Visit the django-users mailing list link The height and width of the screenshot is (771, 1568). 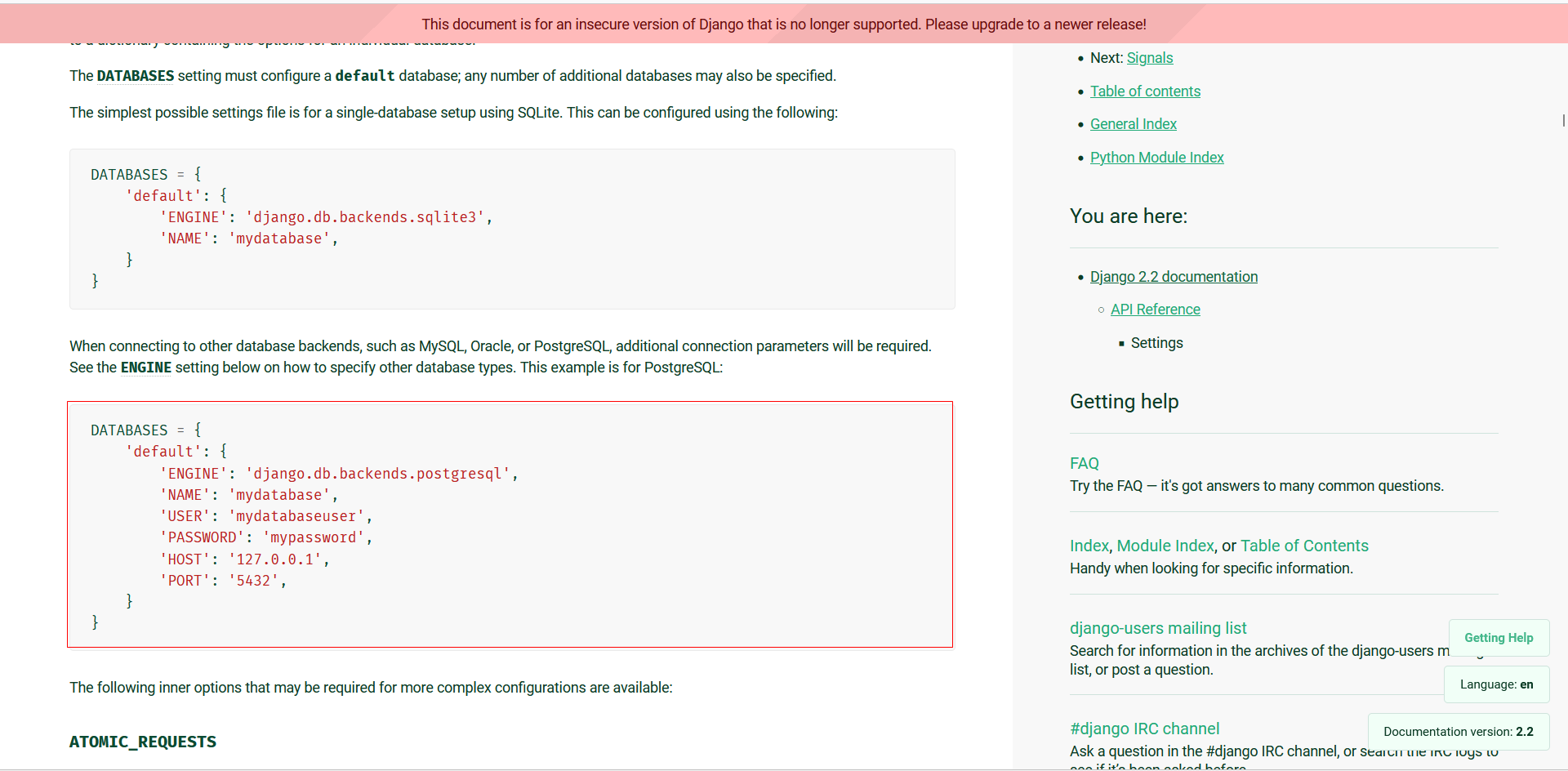(1158, 628)
